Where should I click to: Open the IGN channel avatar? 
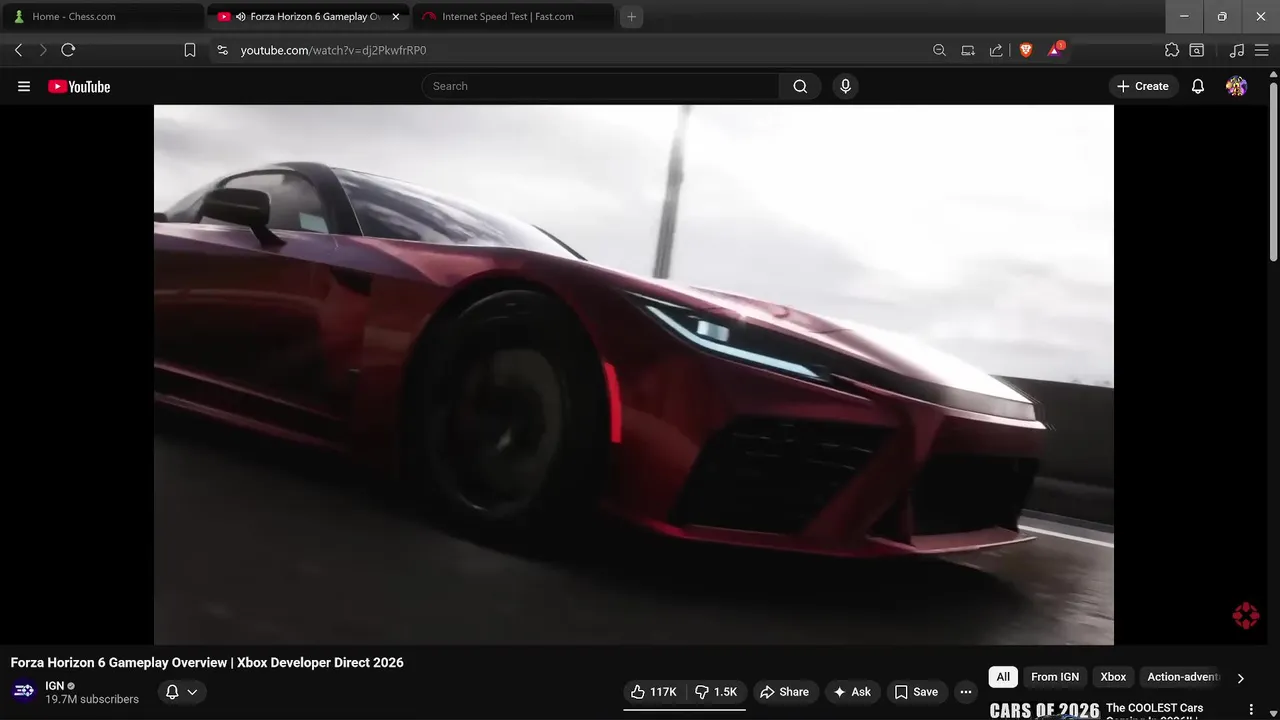point(24,691)
